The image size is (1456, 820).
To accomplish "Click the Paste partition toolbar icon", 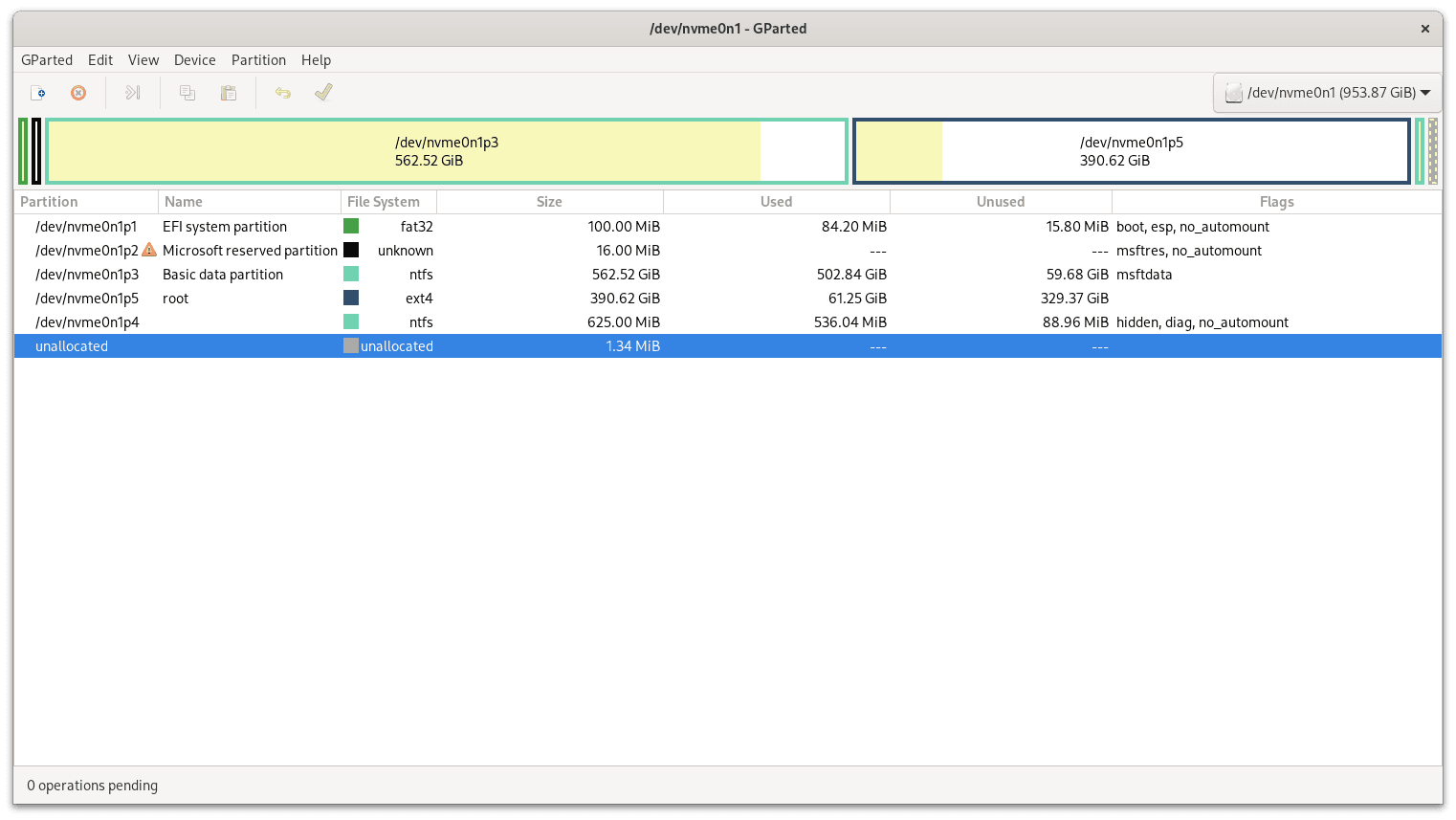I will tap(229, 93).
